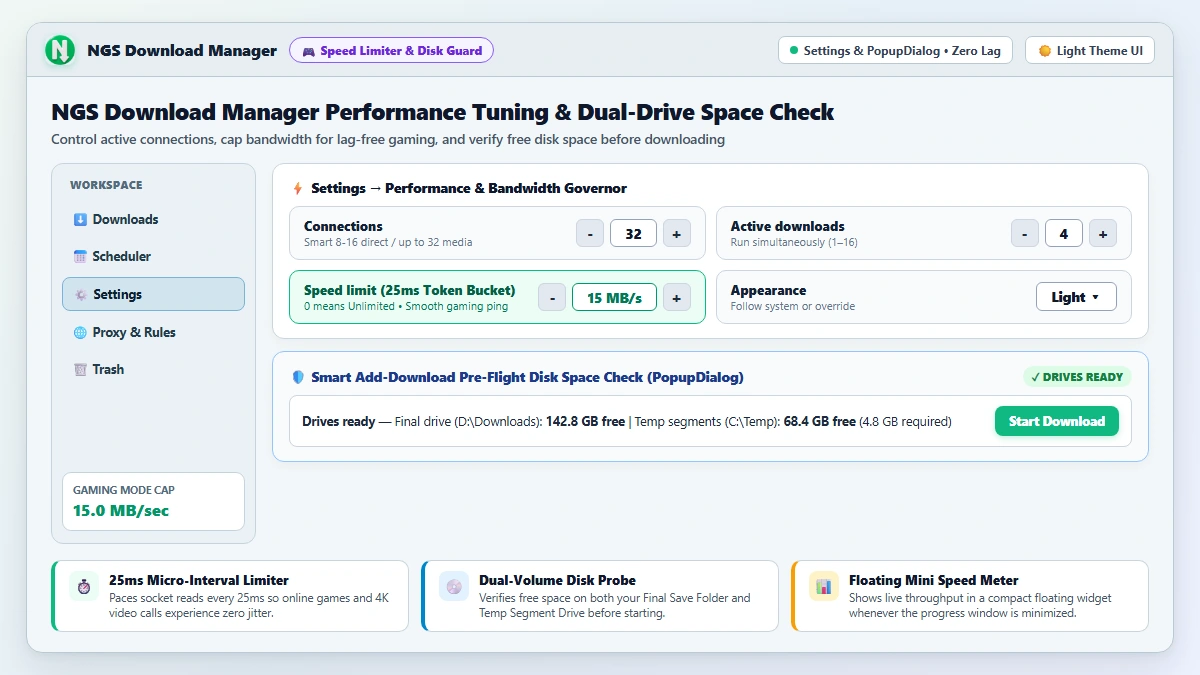This screenshot has height=675, width=1200.
Task: Click the lightning bolt icon beside Settings heading
Action: tap(297, 188)
